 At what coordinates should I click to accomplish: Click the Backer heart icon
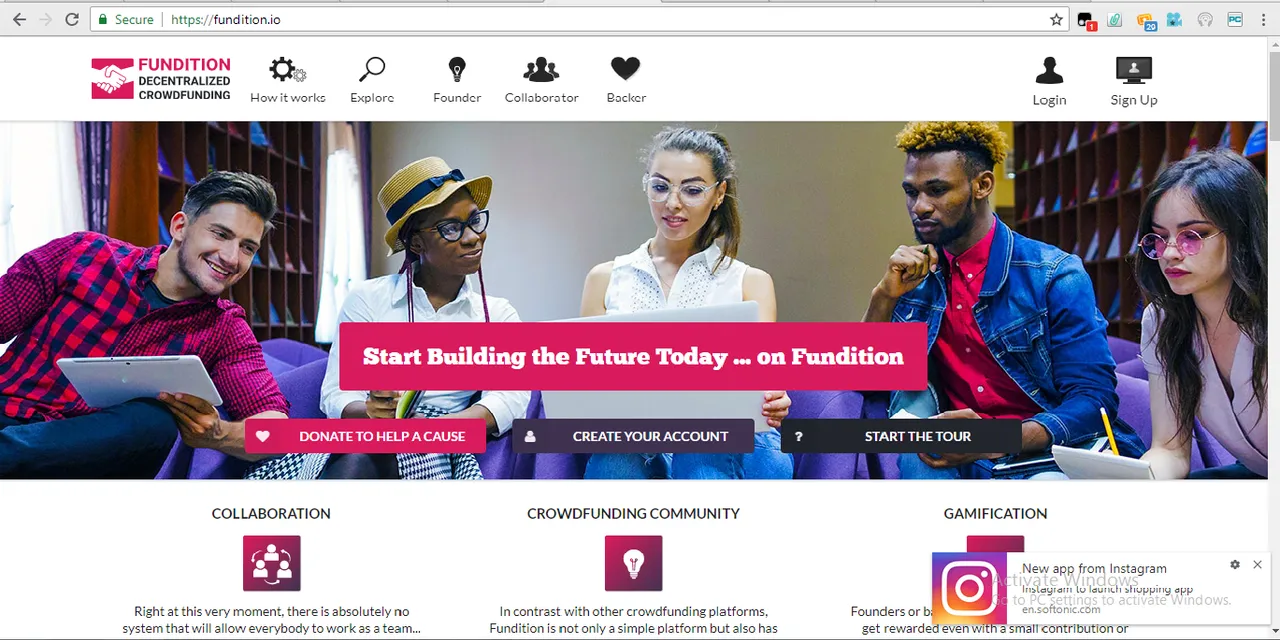click(626, 69)
